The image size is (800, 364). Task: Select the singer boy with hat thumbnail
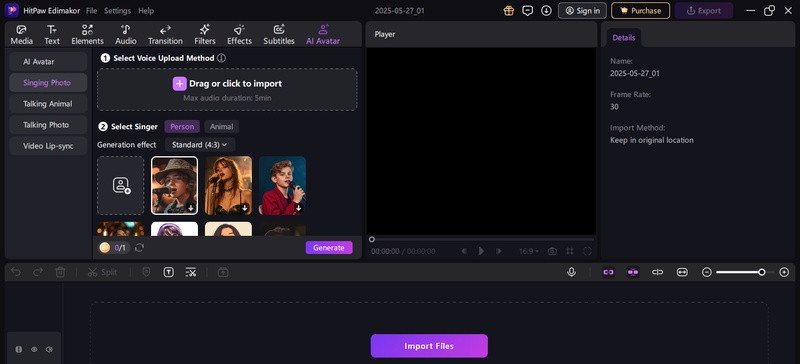click(174, 185)
